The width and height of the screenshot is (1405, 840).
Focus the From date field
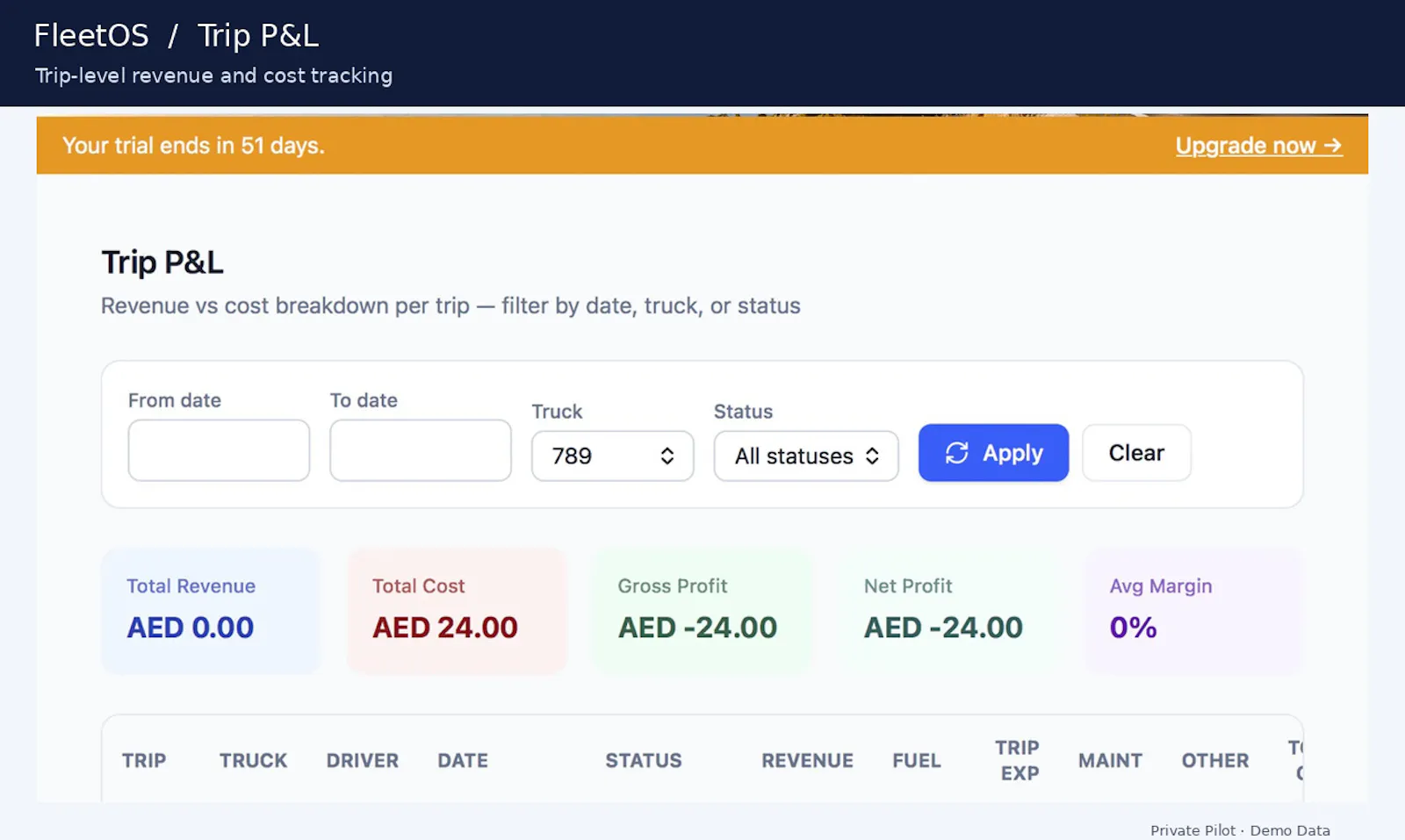(x=219, y=450)
